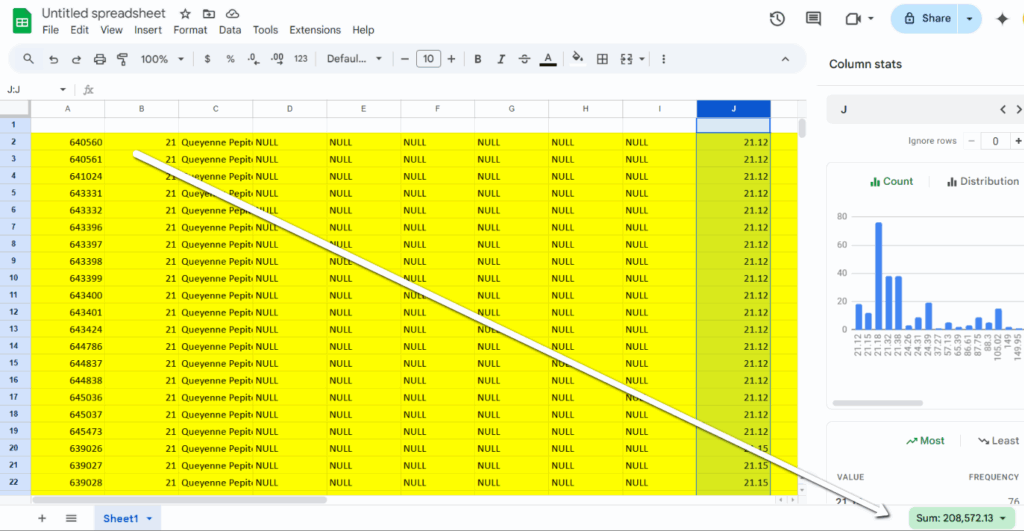Star the Untitled spreadsheet document

(x=185, y=14)
